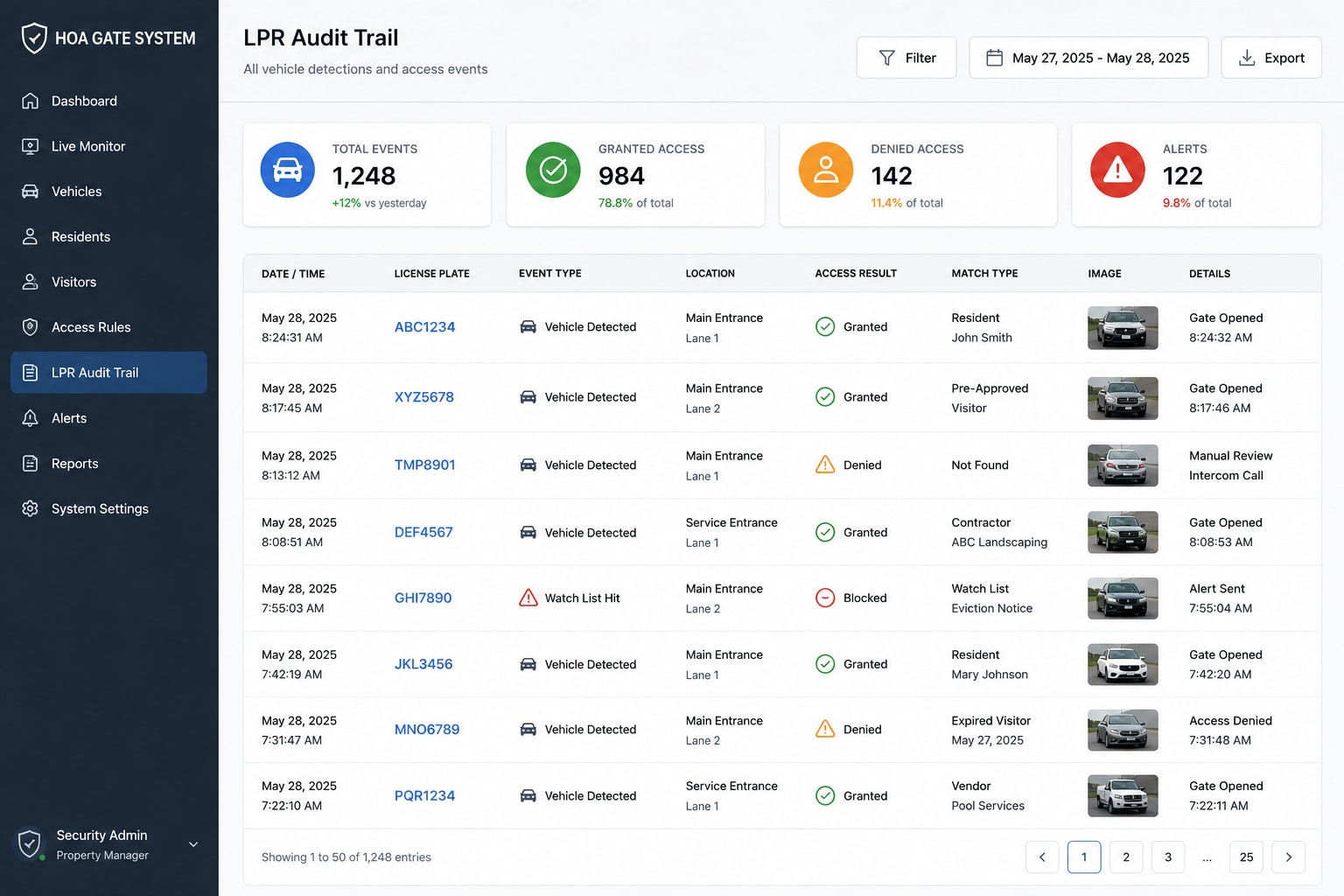Click the Granted check icon for XYZ5678
Viewport: 1344px width, 896px height.
pos(825,397)
